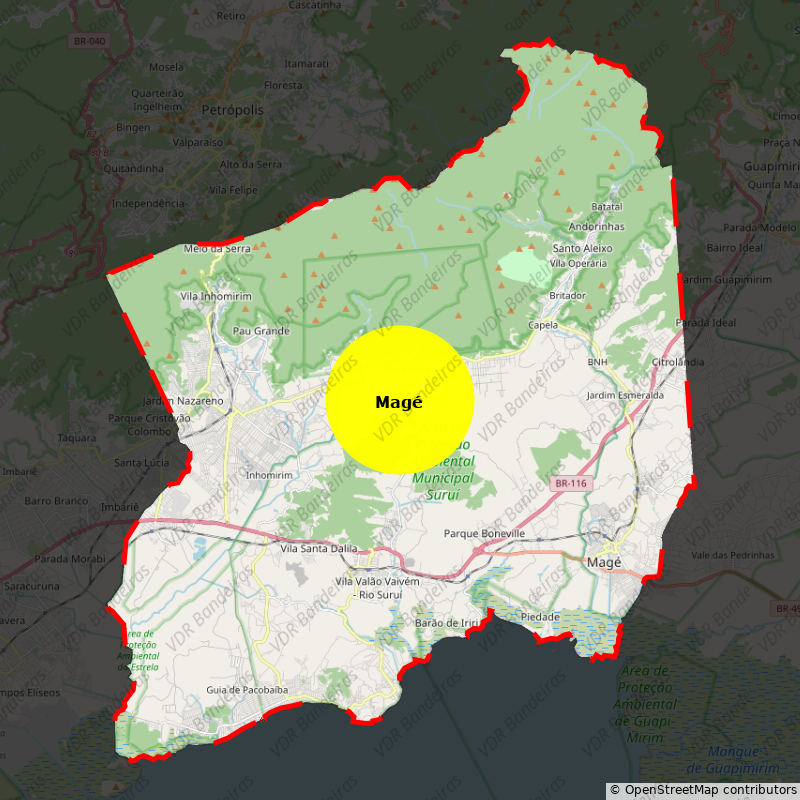Screen dimensions: 800x800
Task: Select the Andorinhas label on map
Action: click(x=596, y=226)
